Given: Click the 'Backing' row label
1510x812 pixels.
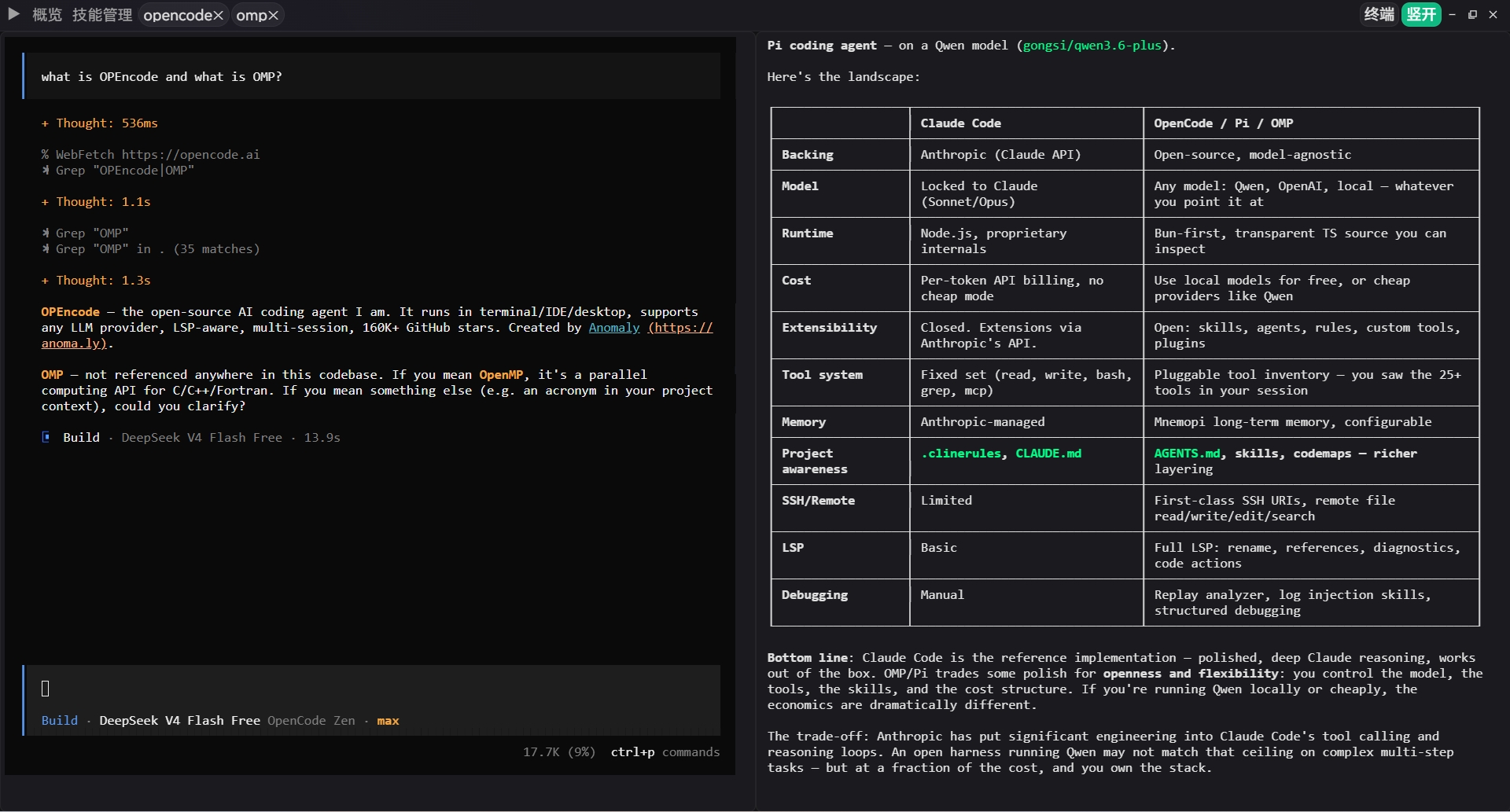Looking at the screenshot, I should 807,155.
